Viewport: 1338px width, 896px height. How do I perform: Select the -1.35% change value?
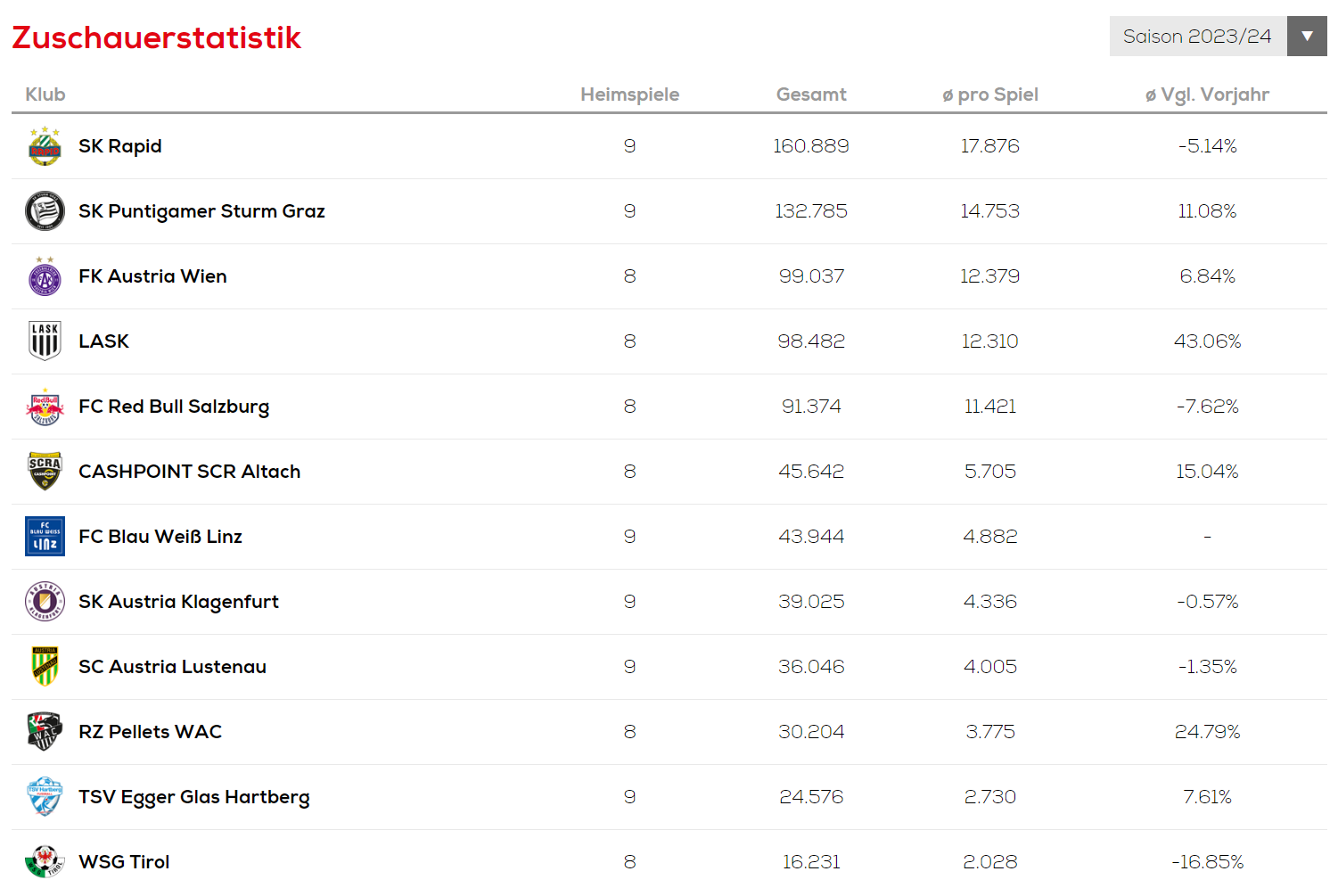(1207, 667)
